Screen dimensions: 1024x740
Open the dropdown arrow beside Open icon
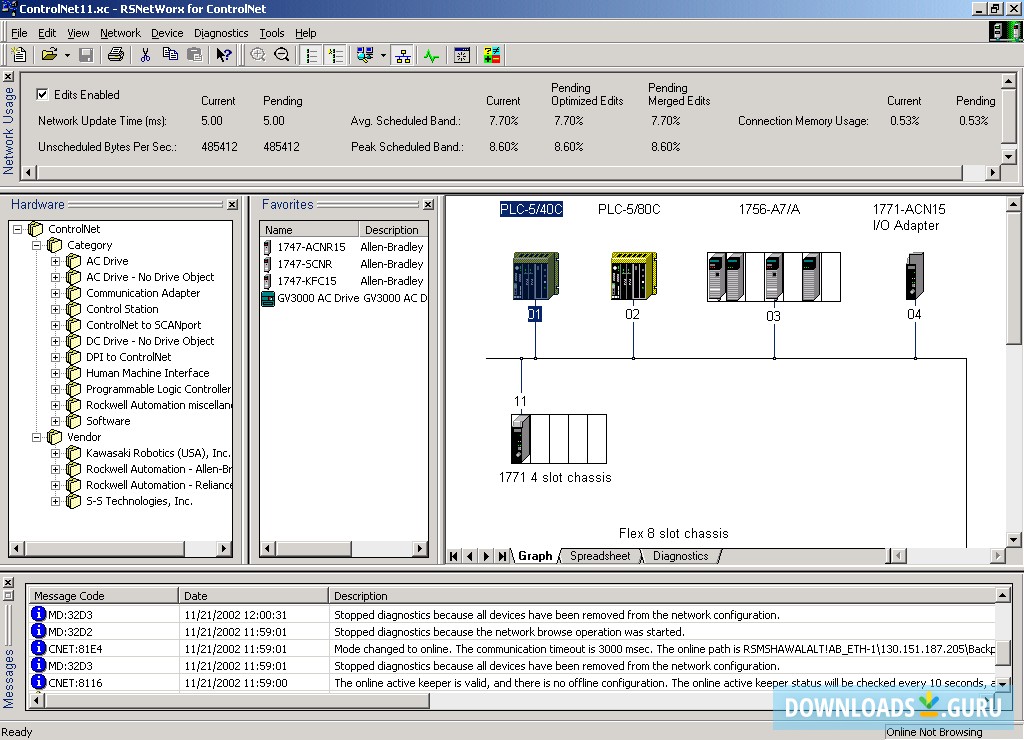66,56
